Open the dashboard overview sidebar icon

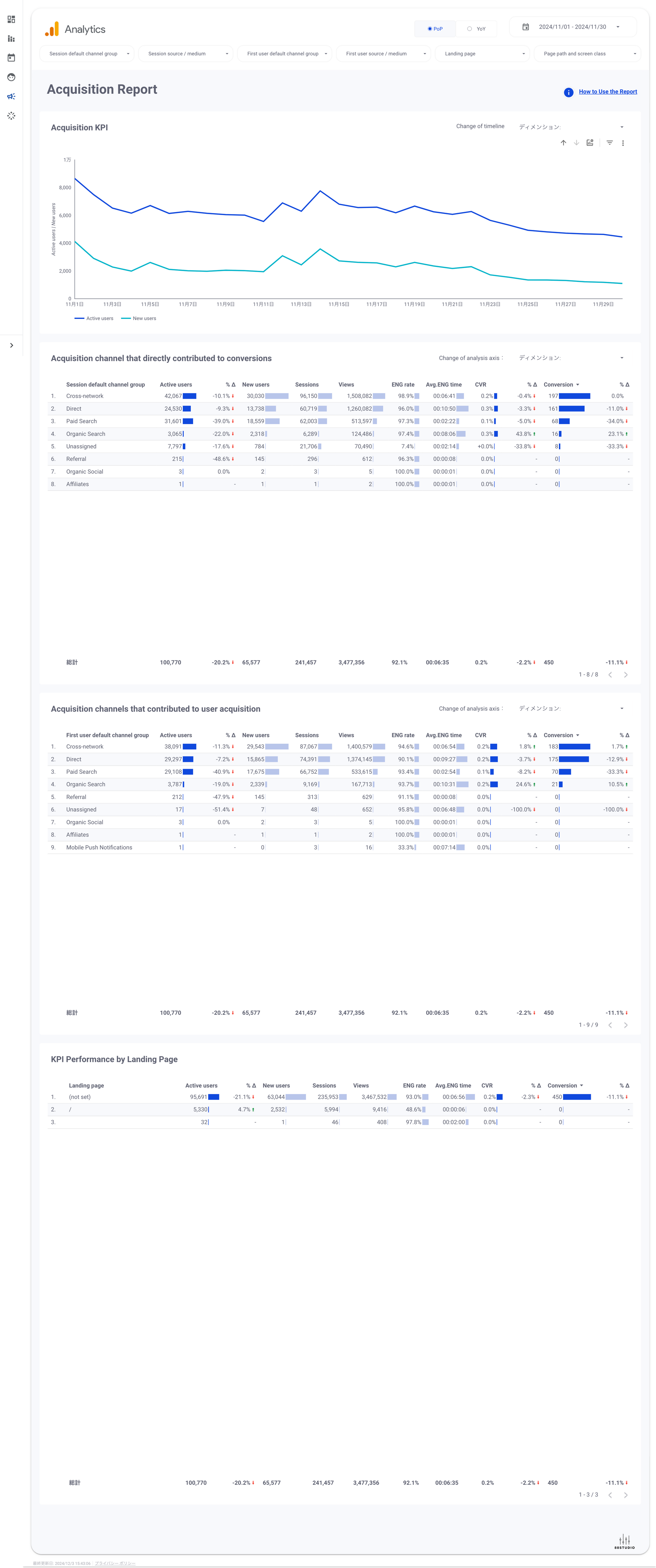coord(11,20)
